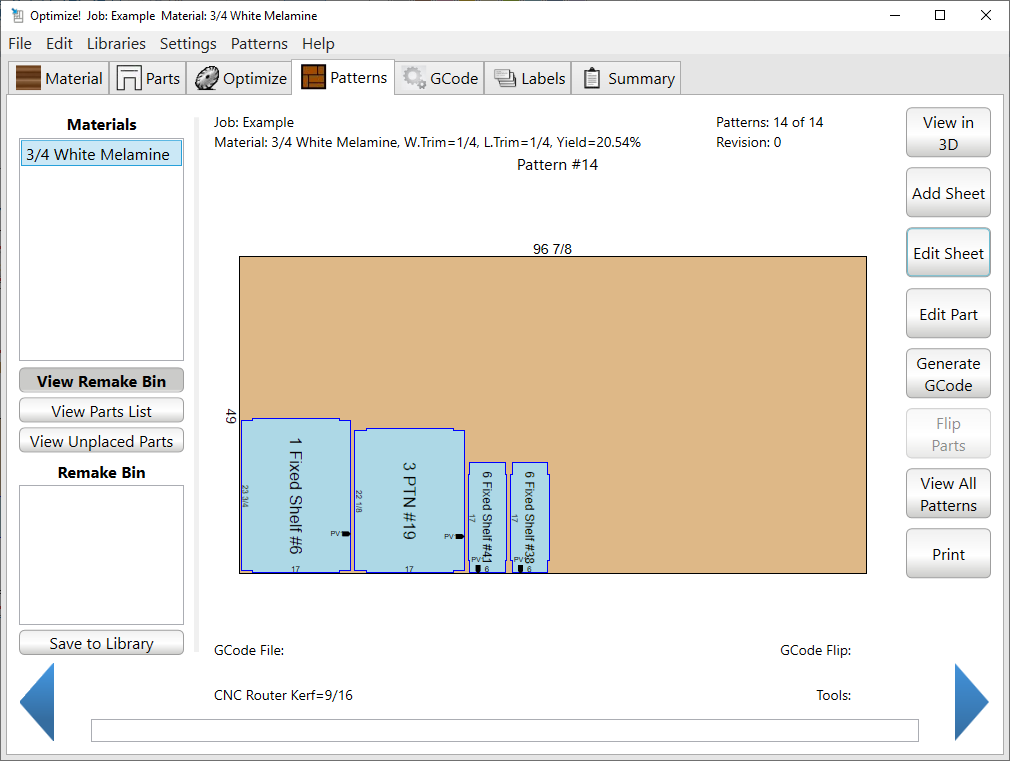Open the Patterns menu

tap(259, 44)
